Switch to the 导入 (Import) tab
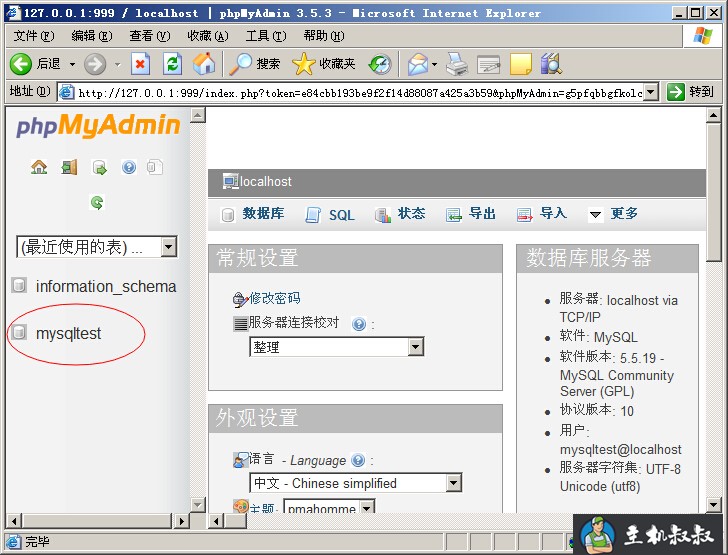The height and width of the screenshot is (555, 728). pyautogui.click(x=542, y=214)
